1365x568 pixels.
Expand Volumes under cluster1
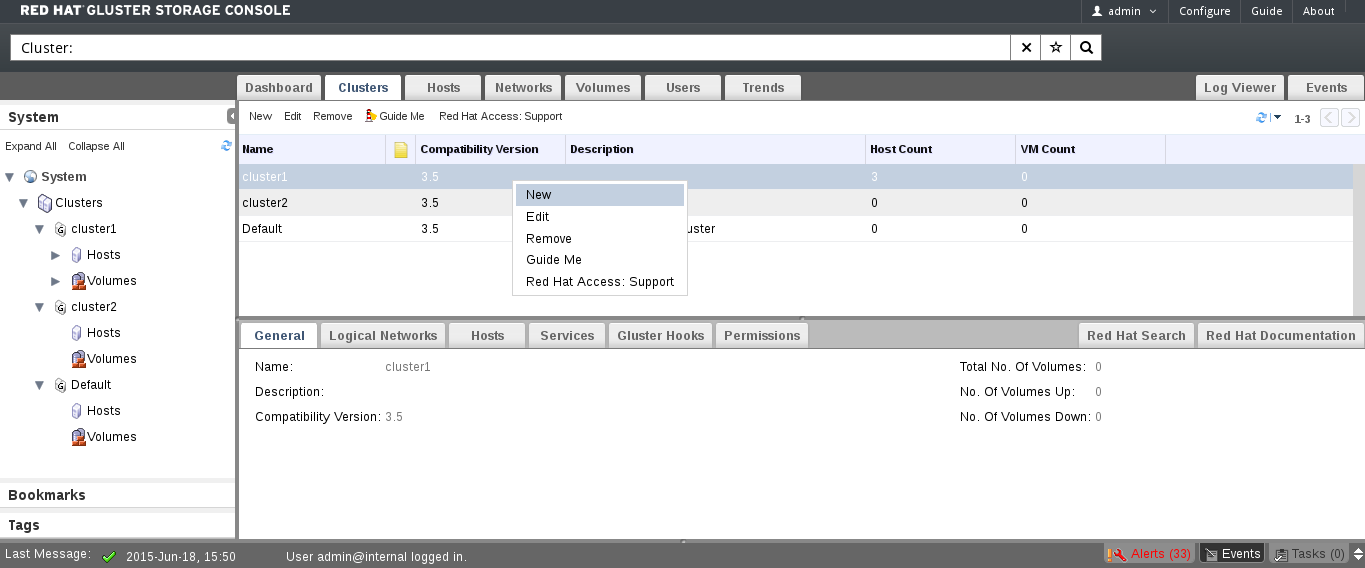point(56,281)
